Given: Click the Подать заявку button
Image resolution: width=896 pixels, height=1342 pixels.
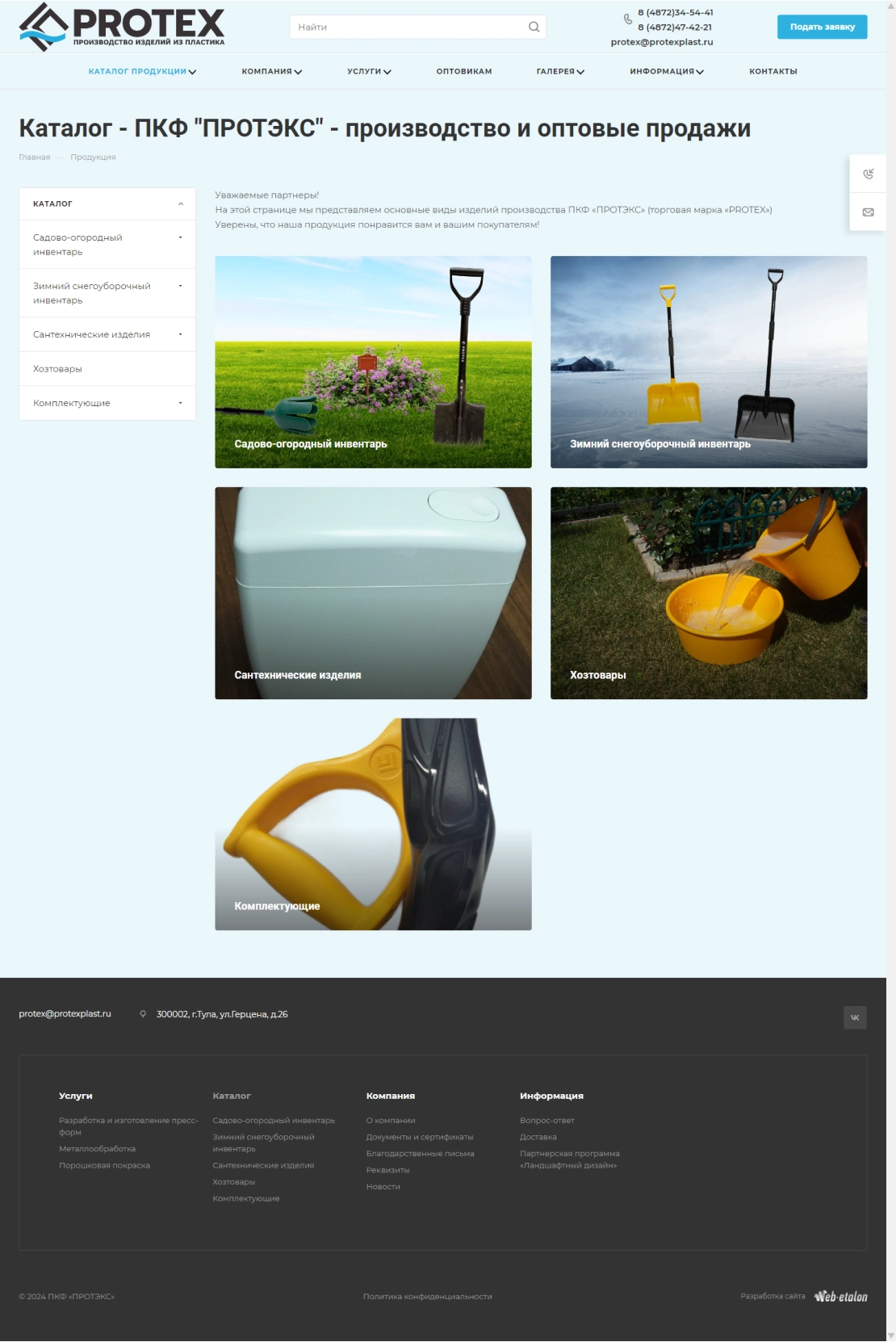Looking at the screenshot, I should tap(823, 27).
